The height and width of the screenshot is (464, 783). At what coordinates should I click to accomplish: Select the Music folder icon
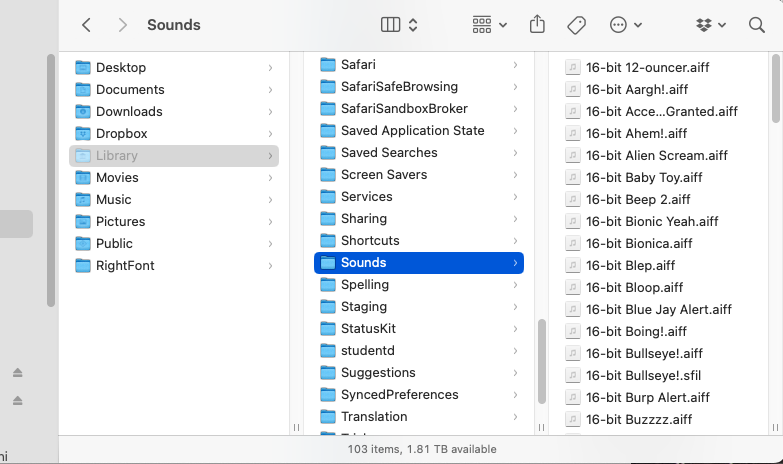click(83, 199)
